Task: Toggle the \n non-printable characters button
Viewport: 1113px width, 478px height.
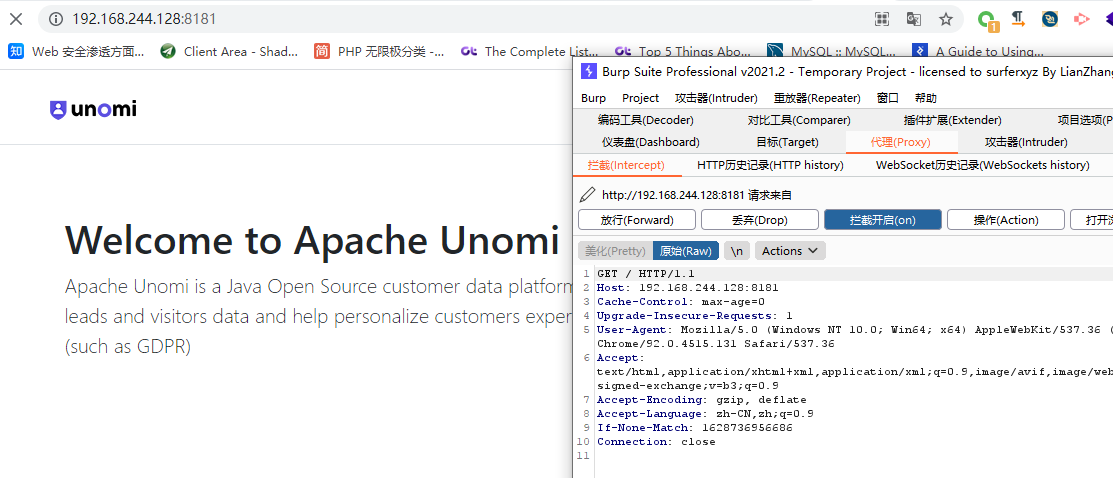Action: [737, 251]
